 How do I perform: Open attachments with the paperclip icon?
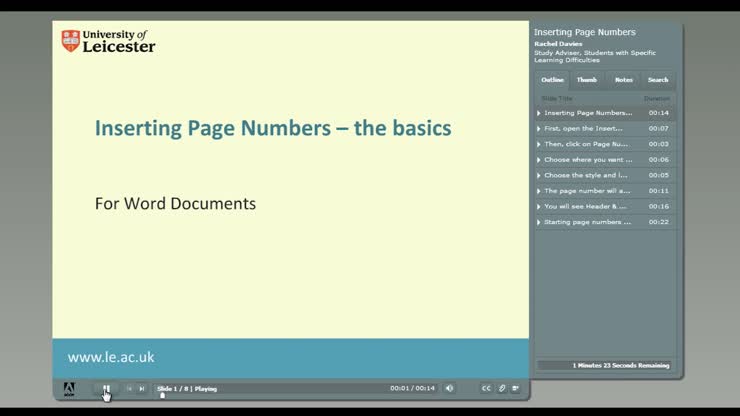(x=502, y=388)
